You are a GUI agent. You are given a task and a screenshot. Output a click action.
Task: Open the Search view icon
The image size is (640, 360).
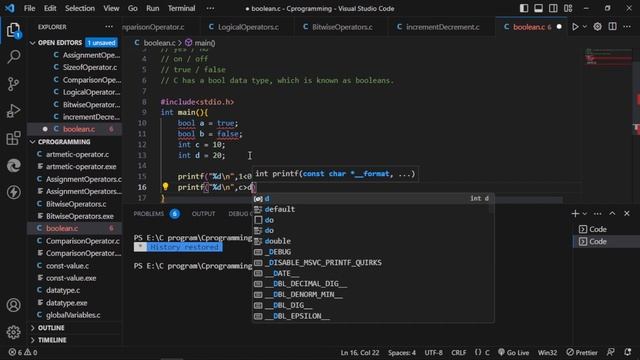(13, 57)
